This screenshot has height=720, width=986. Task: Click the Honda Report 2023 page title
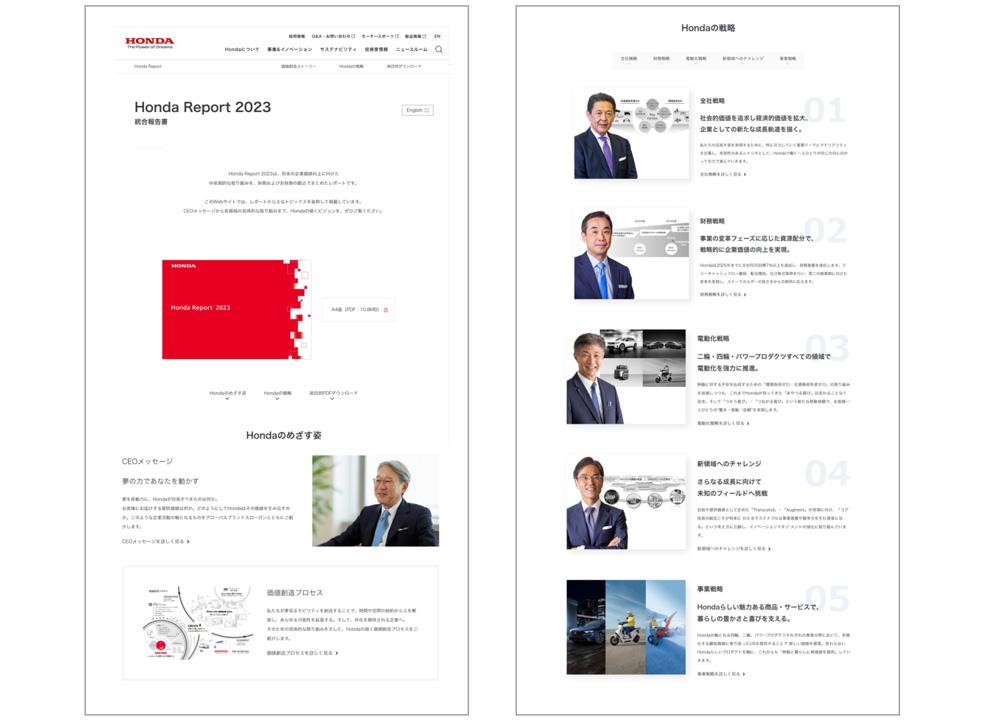pyautogui.click(x=202, y=107)
